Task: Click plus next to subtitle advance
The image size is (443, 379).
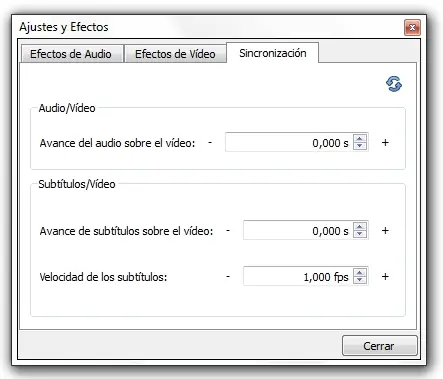Action: (x=385, y=230)
